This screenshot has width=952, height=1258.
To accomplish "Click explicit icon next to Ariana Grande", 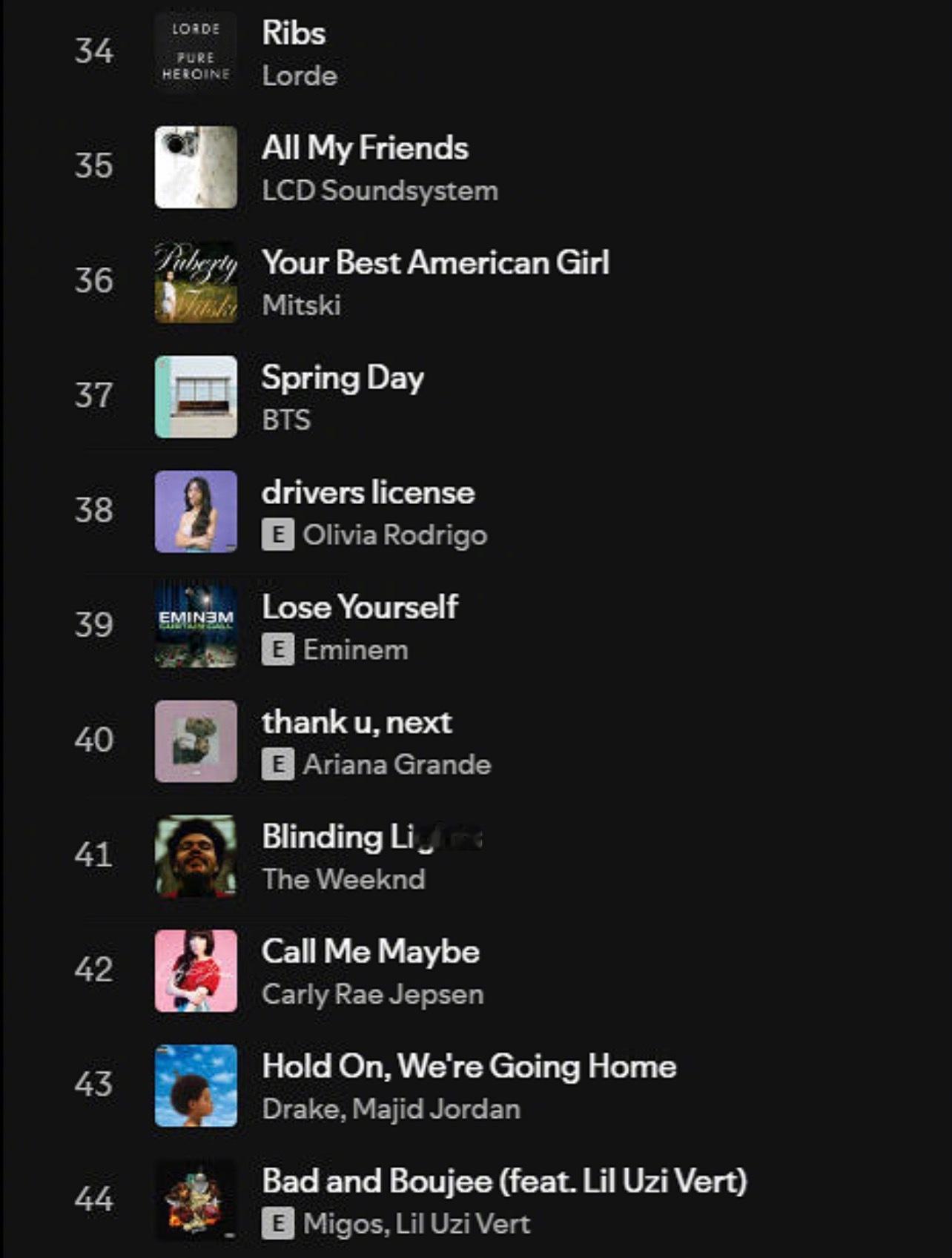I will click(278, 764).
